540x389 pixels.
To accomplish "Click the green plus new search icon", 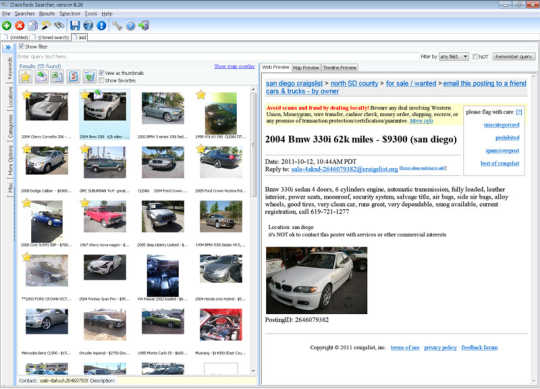I will pyautogui.click(x=7, y=25).
